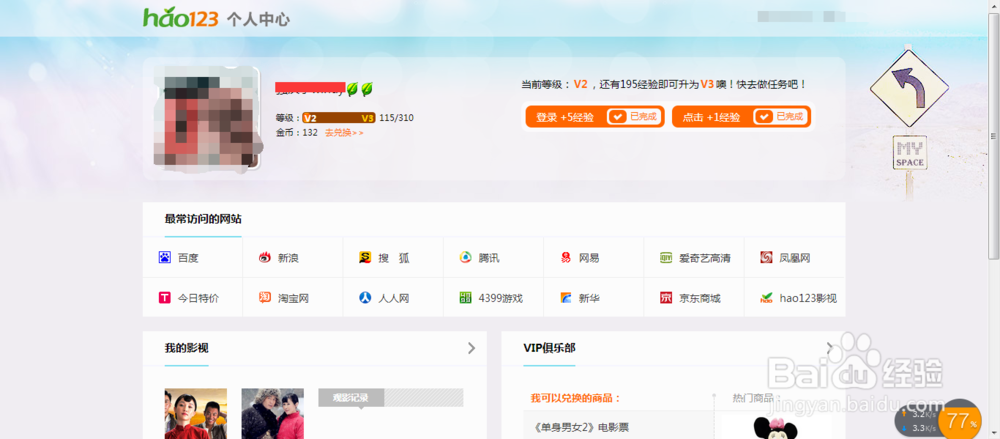Click the 金币：132 text
1000x439 pixels.
pos(297,133)
